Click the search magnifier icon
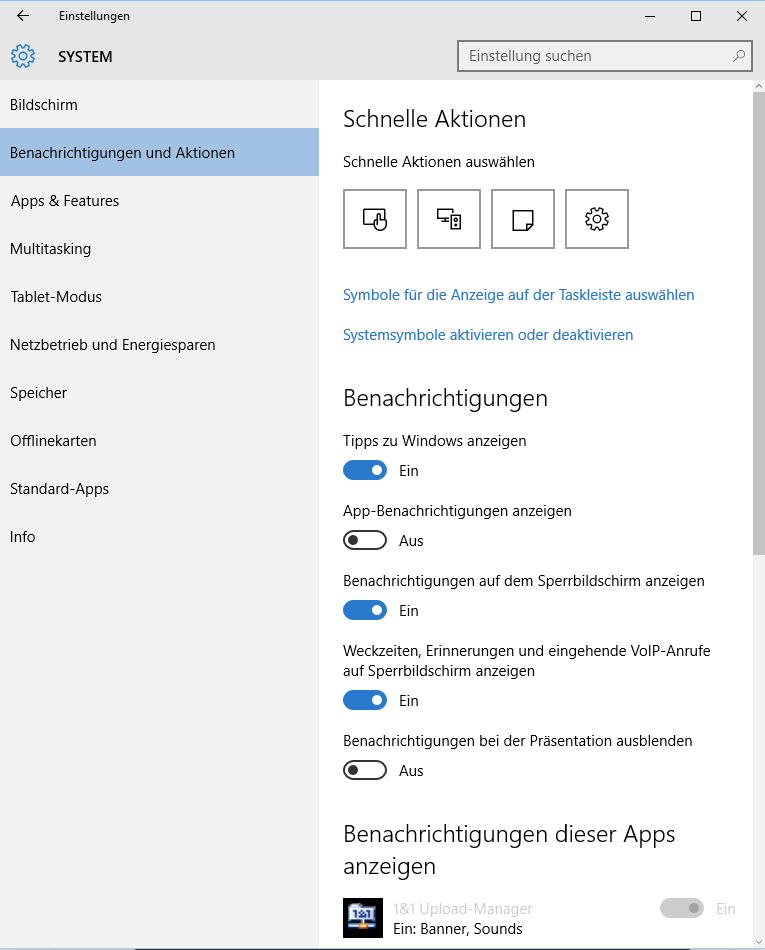This screenshot has width=765, height=950. 738,56
